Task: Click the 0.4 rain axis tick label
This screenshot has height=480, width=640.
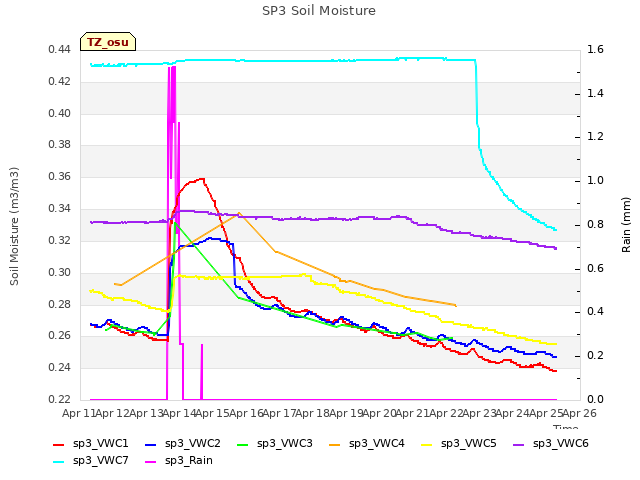Action: point(595,312)
